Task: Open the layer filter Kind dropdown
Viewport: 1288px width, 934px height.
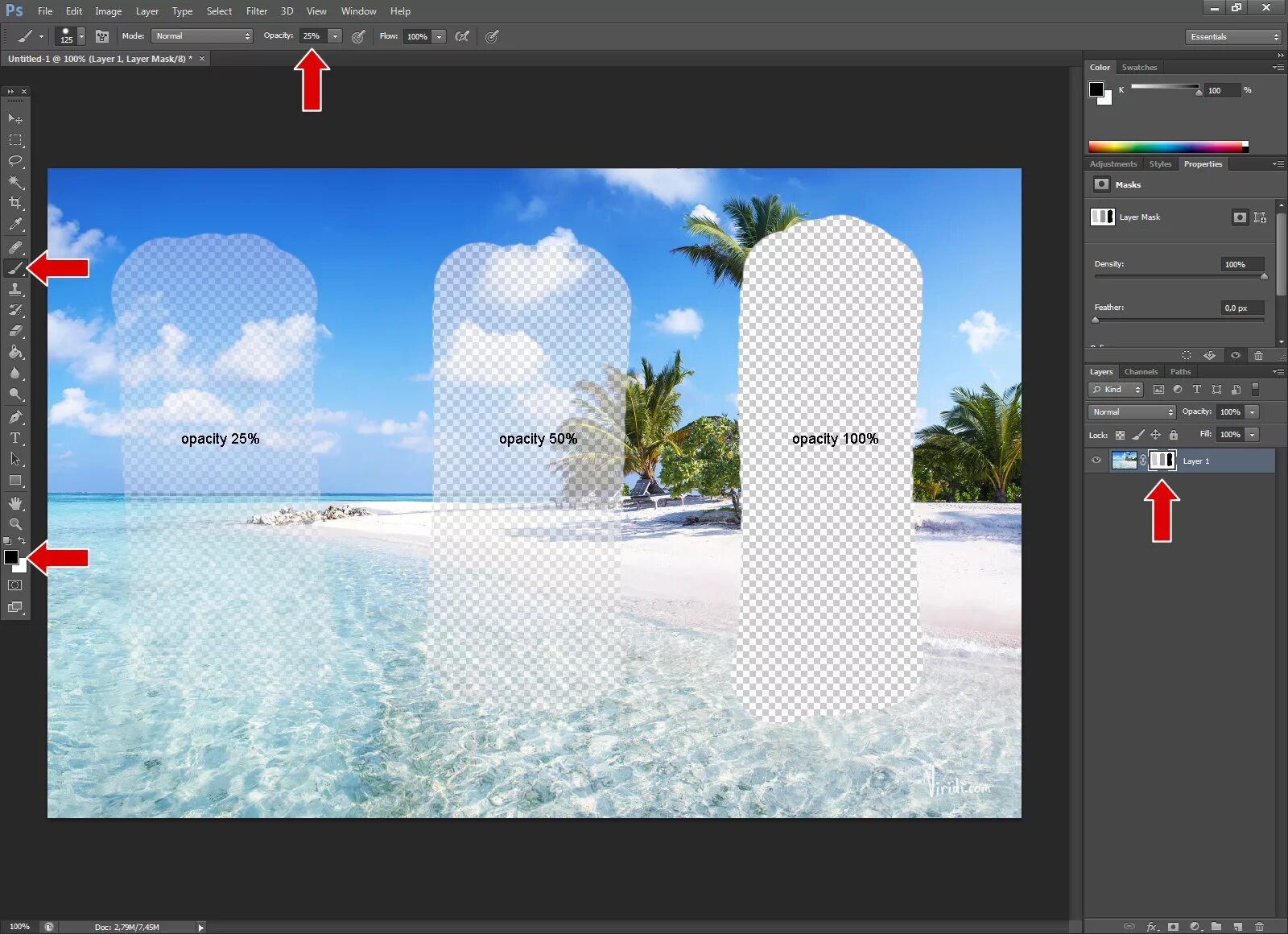Action: [x=1116, y=390]
